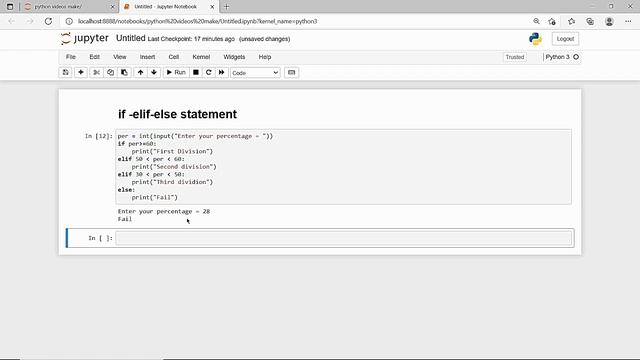Restart the kernel with the circular arrow
Screen dimensions: 640x360
tap(209, 72)
